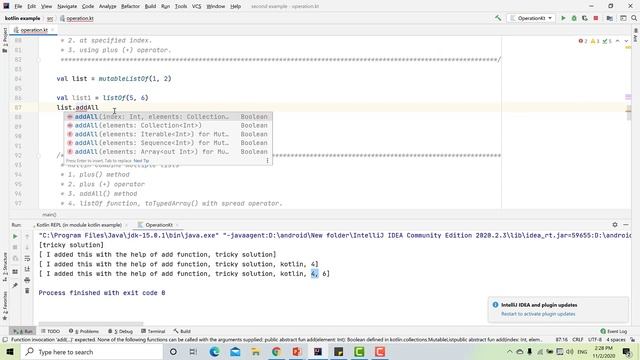Click the Build project hammer icon
Screen dimensions: 640x360
click(498, 18)
